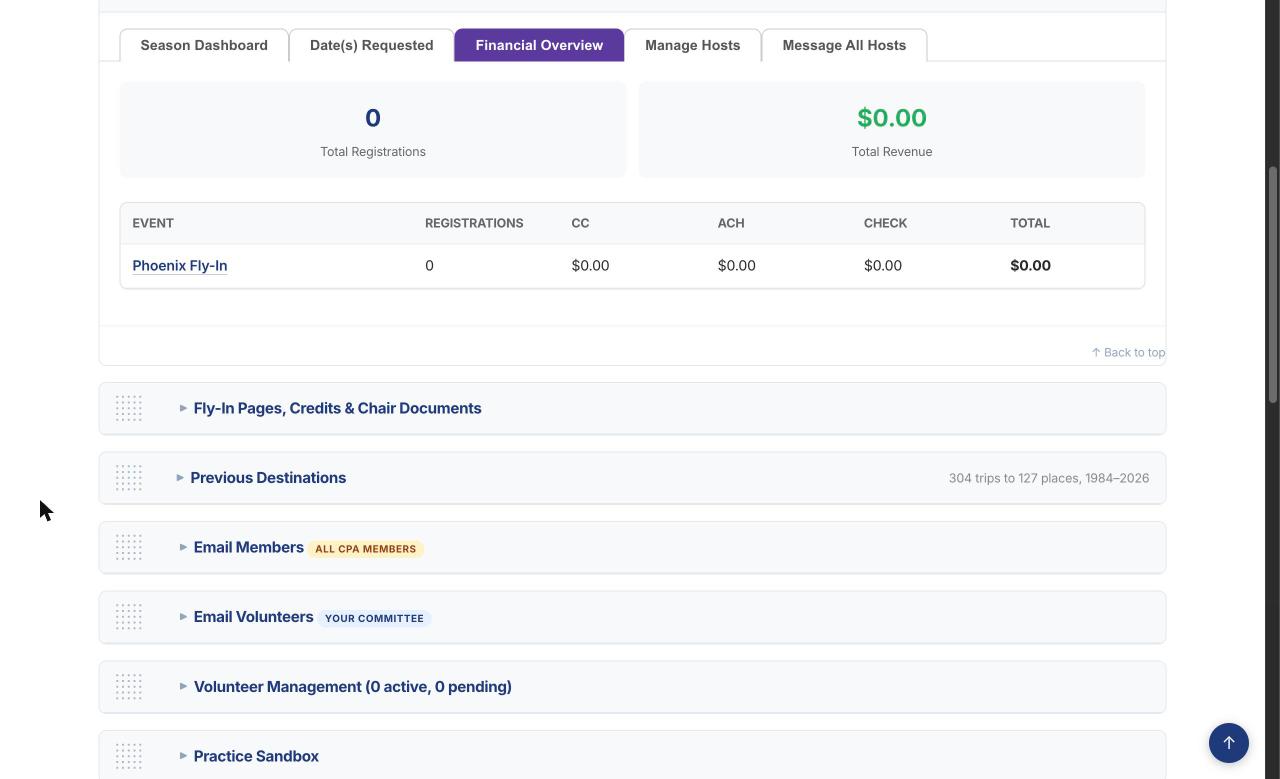Click the page vertical scrollbar
The width and height of the screenshot is (1280, 779).
point(1273,285)
